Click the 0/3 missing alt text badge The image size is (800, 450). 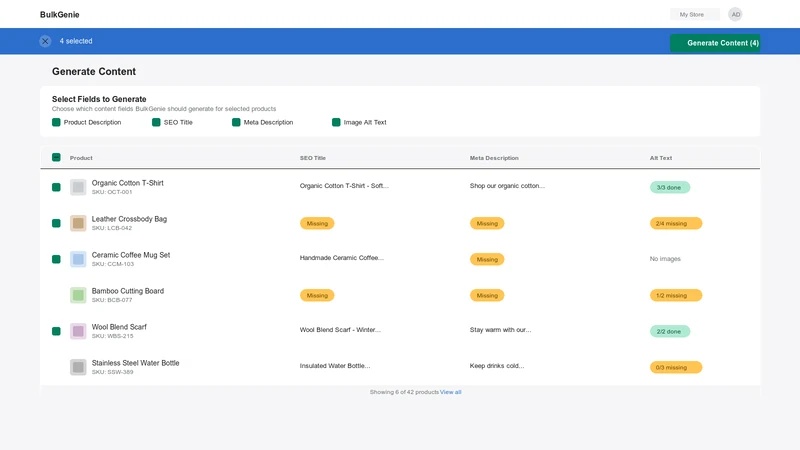click(676, 367)
